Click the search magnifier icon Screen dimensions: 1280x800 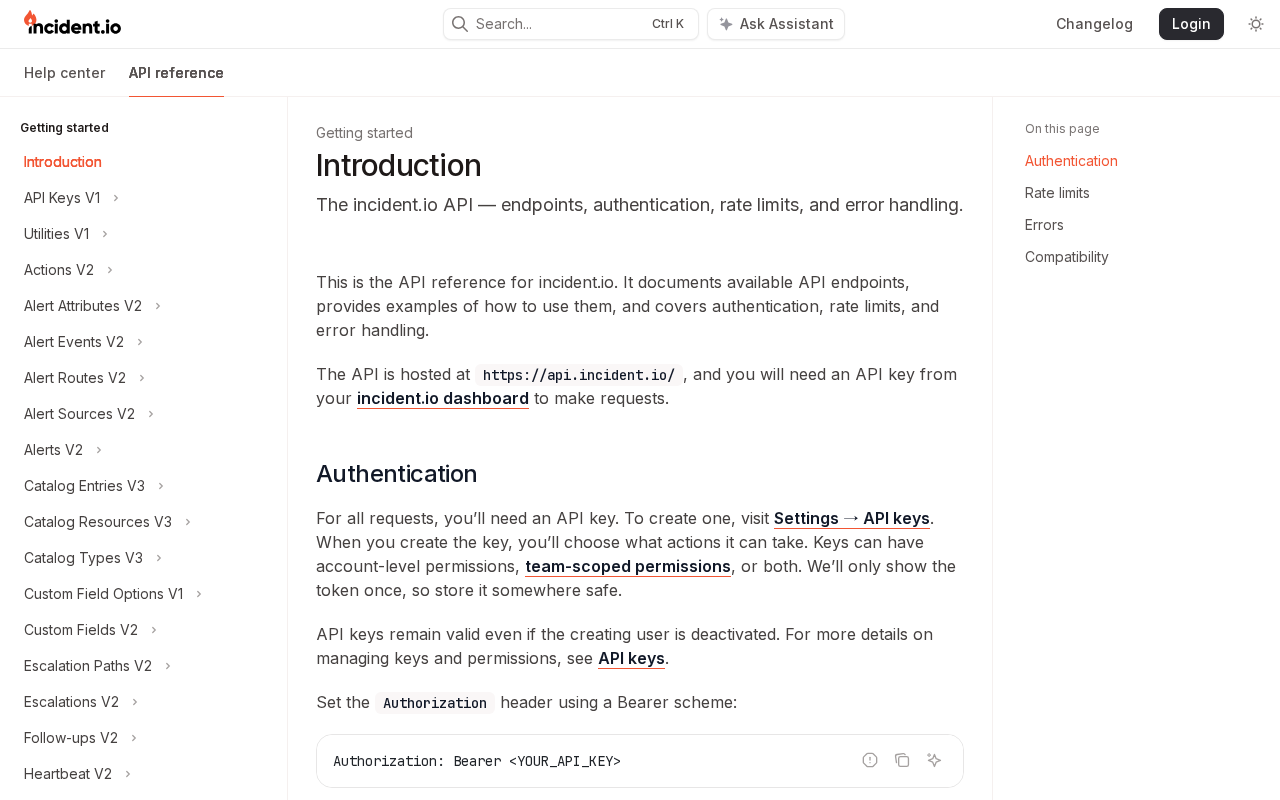[x=460, y=24]
